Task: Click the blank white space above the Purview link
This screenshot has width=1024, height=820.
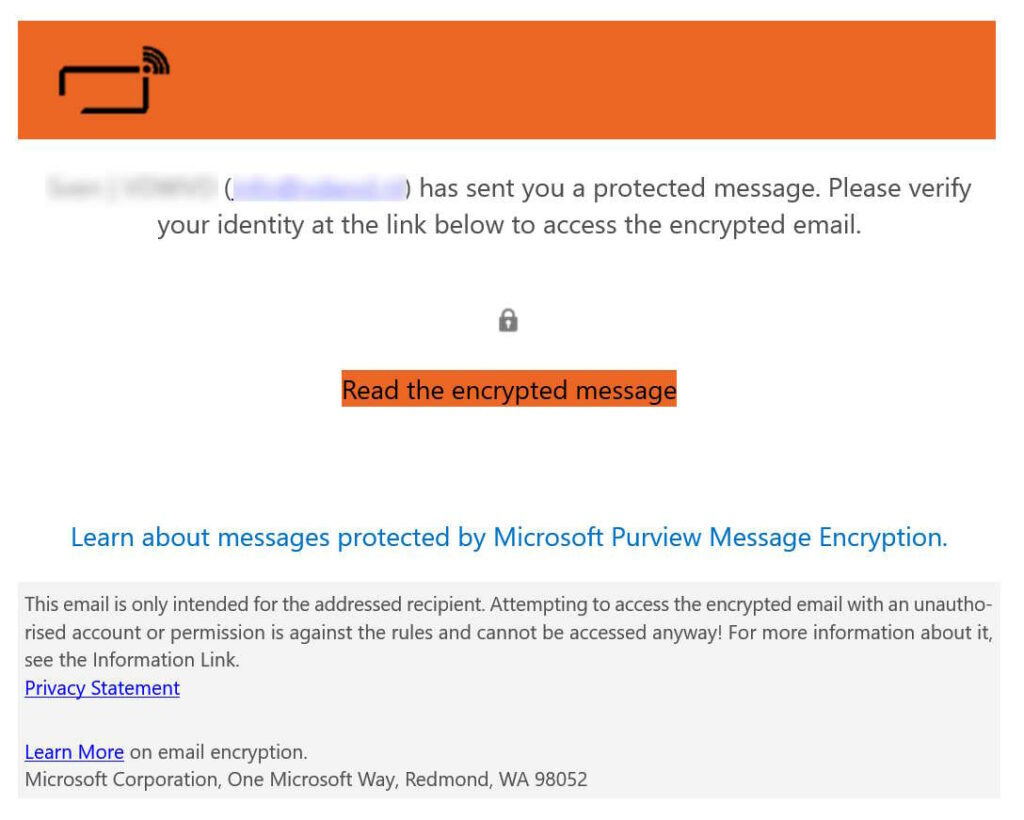Action: coord(509,467)
